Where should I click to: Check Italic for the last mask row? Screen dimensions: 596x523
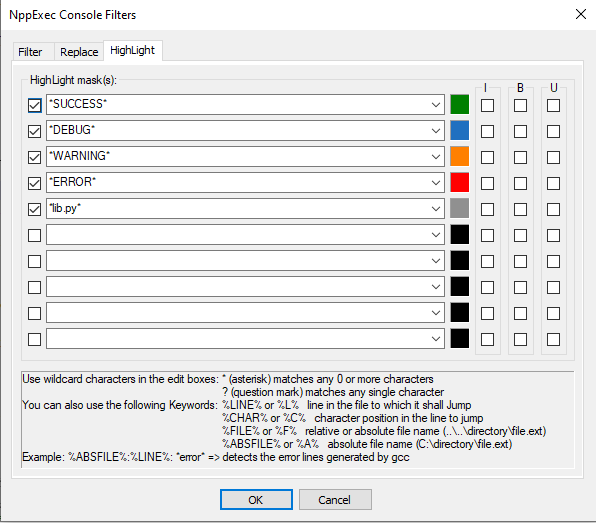tap(487, 339)
